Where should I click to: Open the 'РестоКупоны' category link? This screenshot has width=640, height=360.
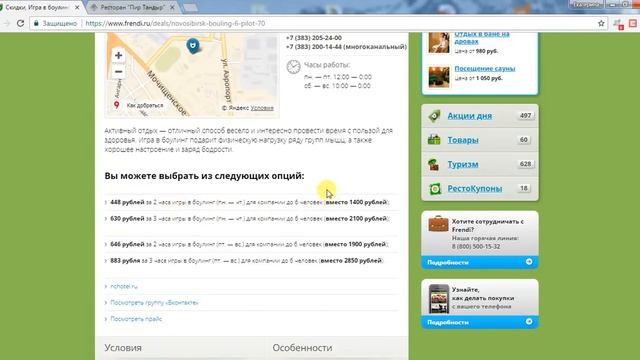click(x=474, y=189)
